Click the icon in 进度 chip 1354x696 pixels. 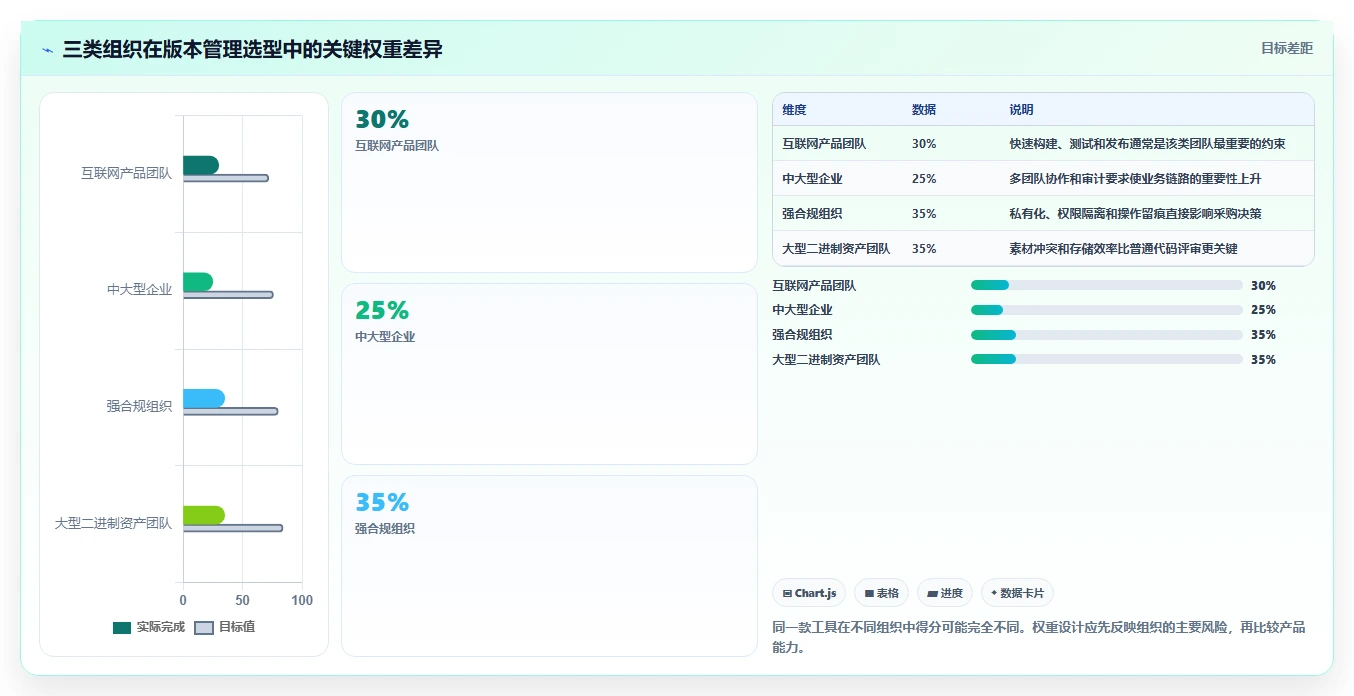[932, 594]
